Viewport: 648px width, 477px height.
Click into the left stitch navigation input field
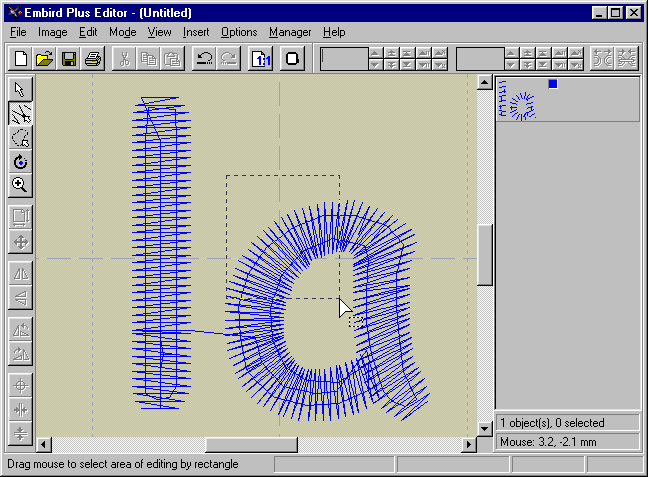344,59
